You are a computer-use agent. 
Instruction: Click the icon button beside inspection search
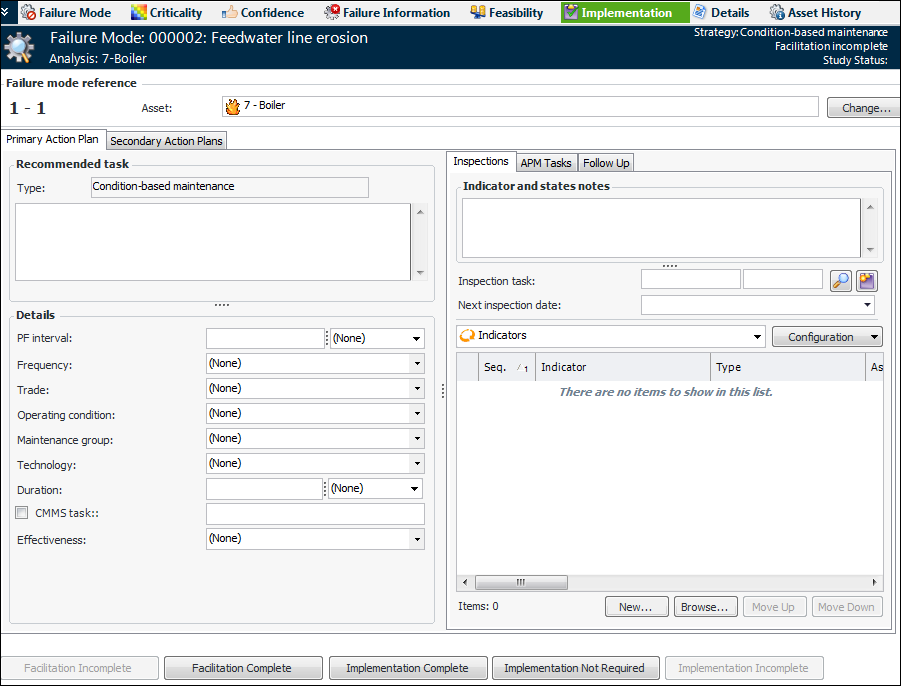[867, 281]
